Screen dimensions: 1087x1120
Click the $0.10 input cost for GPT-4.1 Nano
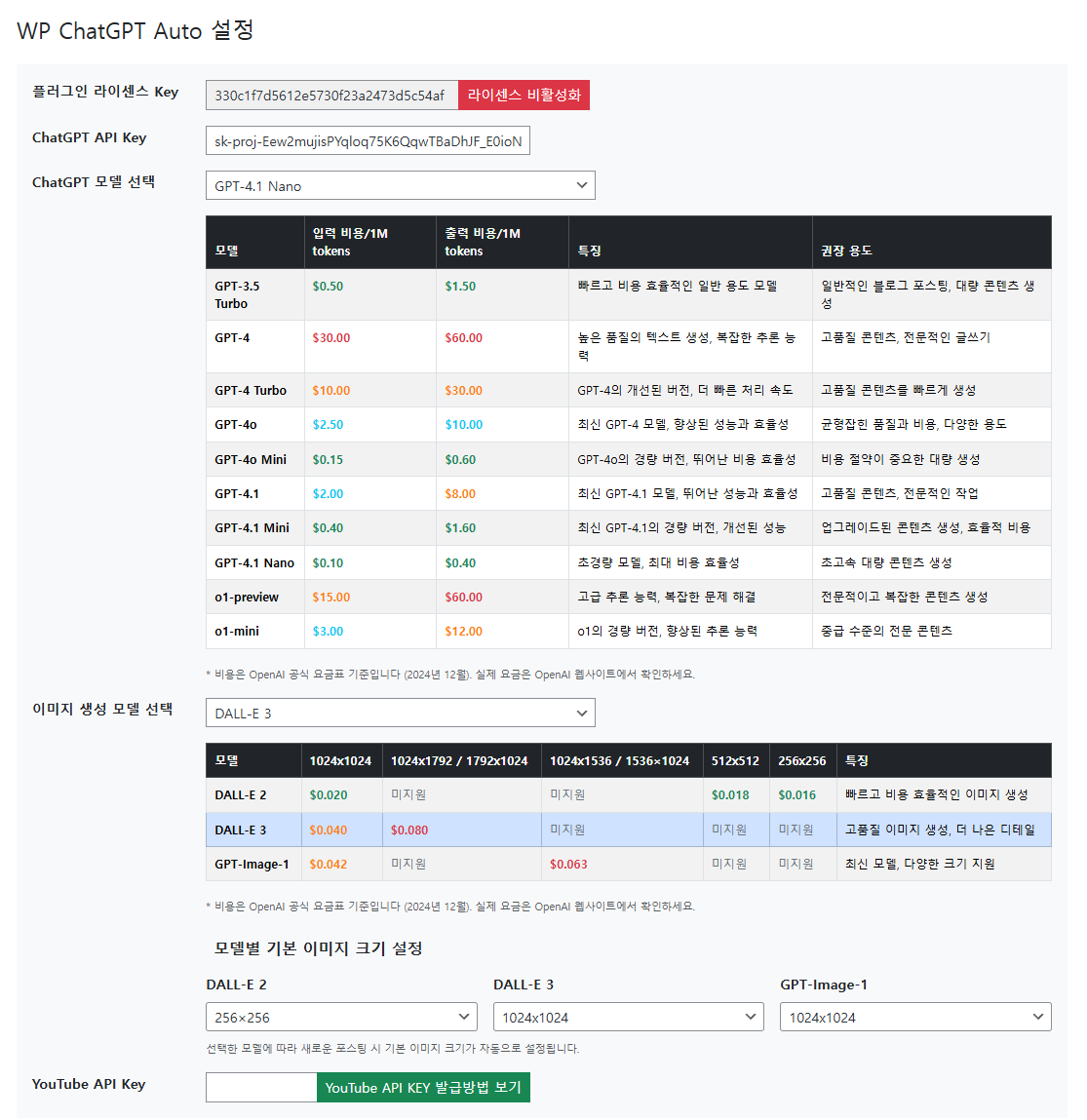(x=328, y=562)
